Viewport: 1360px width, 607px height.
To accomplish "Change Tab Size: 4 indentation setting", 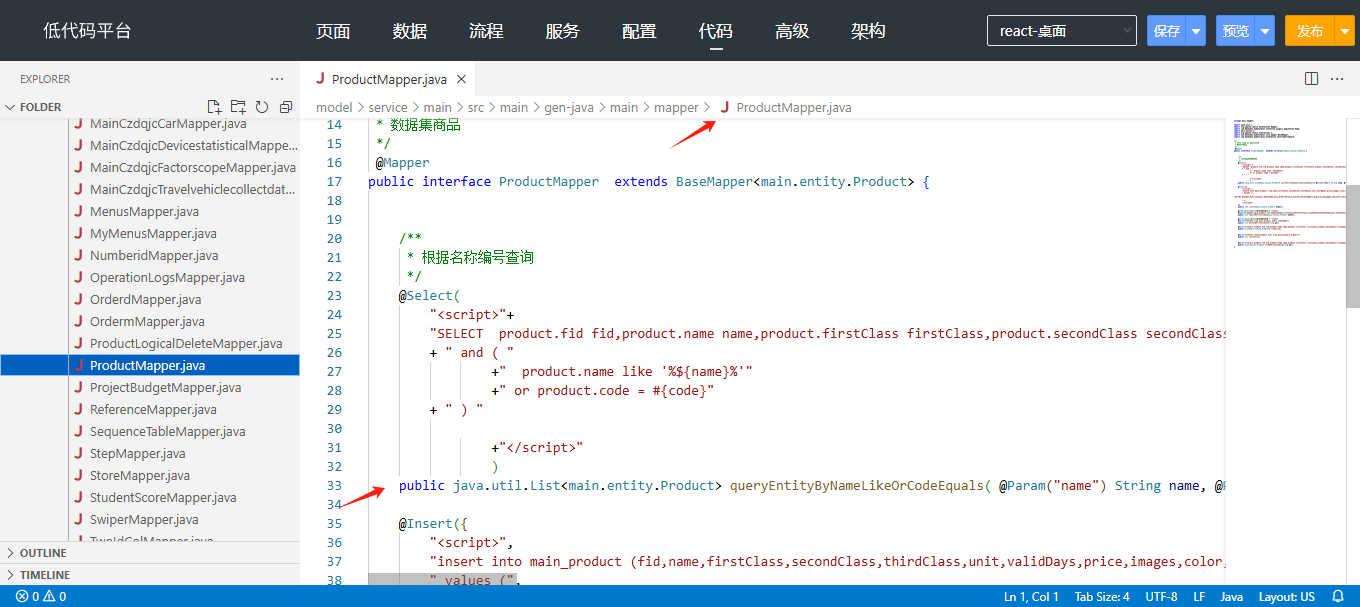I will coord(1102,597).
